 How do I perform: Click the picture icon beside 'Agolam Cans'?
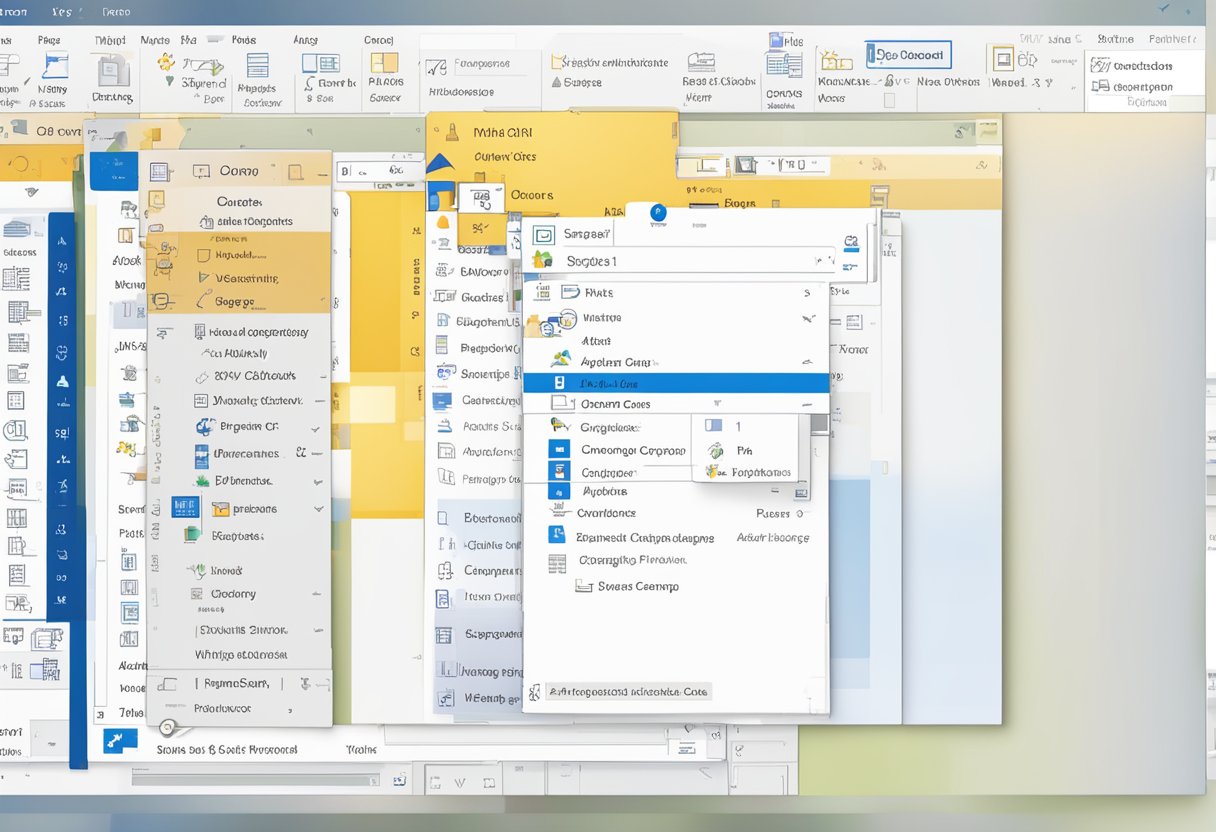tap(560, 360)
